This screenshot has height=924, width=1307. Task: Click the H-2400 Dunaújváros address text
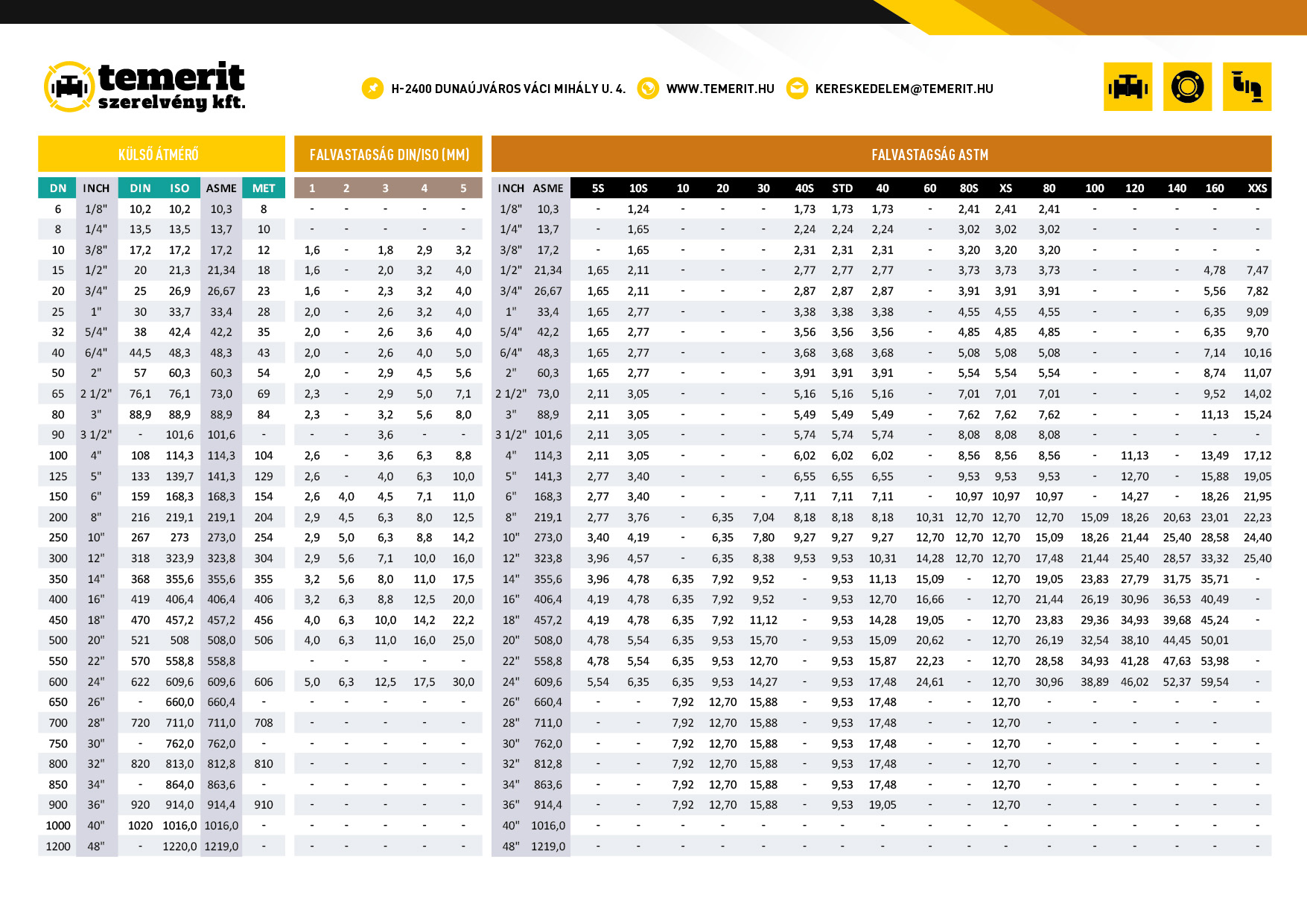[509, 89]
